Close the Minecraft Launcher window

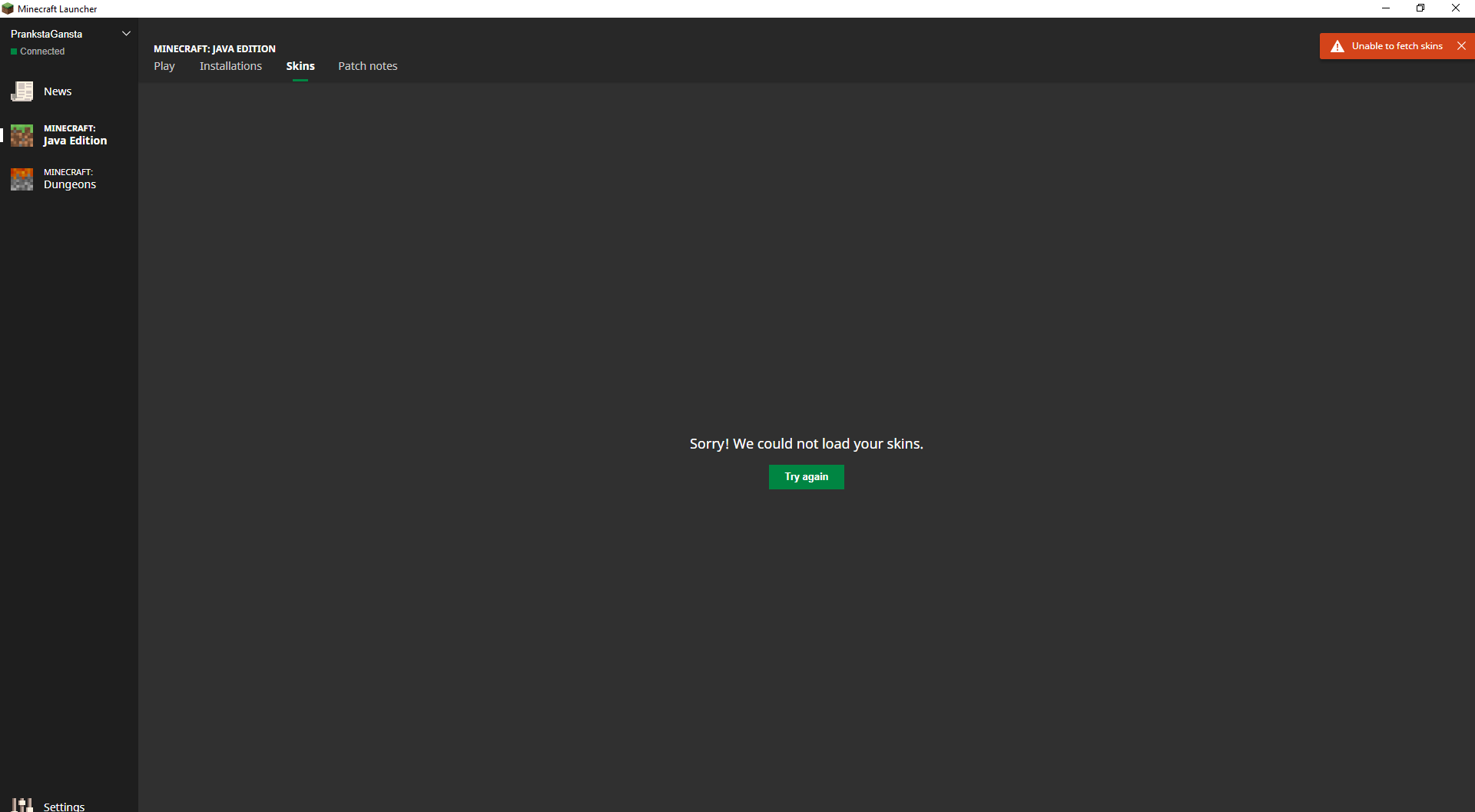tap(1456, 8)
